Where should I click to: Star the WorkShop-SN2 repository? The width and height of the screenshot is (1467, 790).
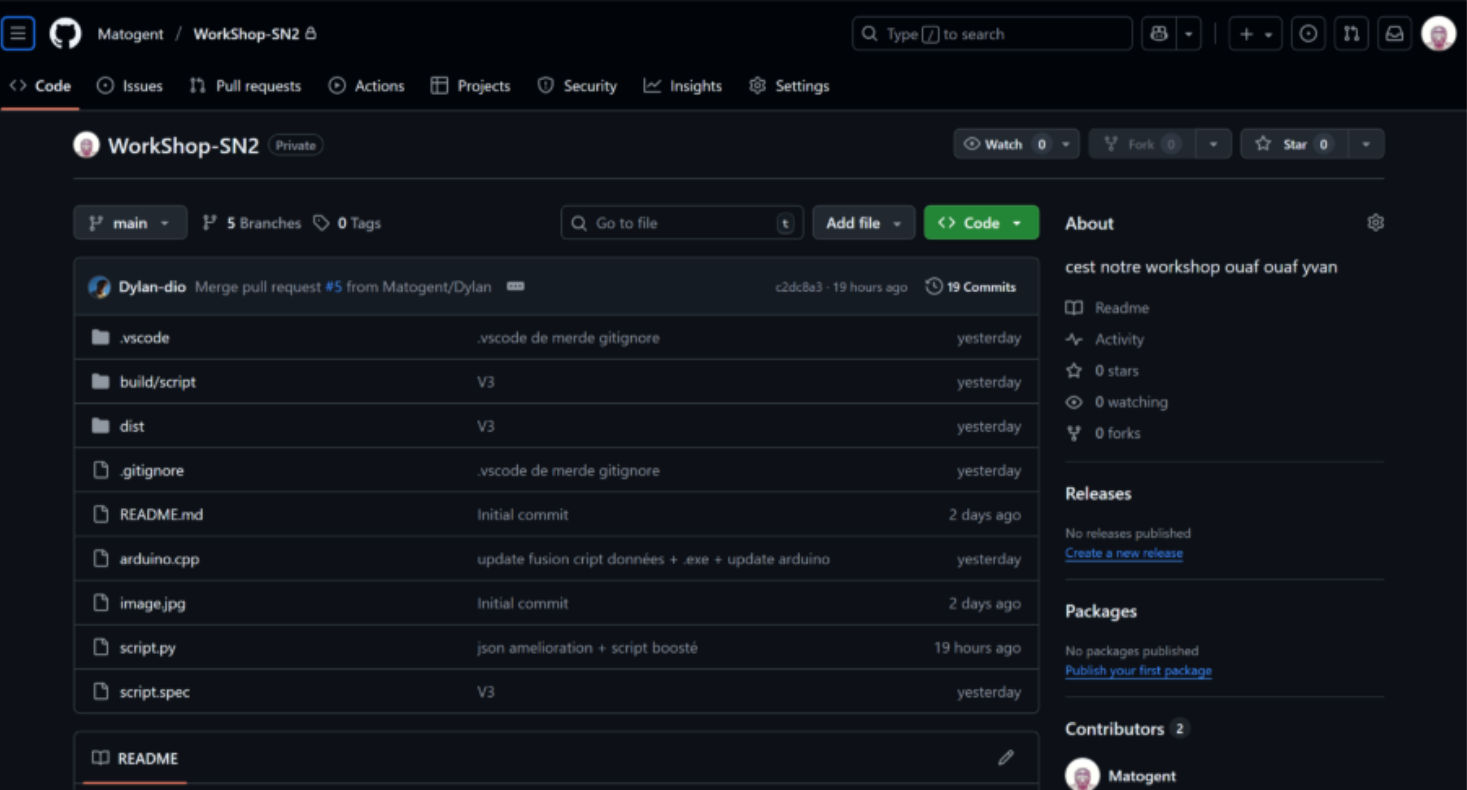pos(1294,144)
